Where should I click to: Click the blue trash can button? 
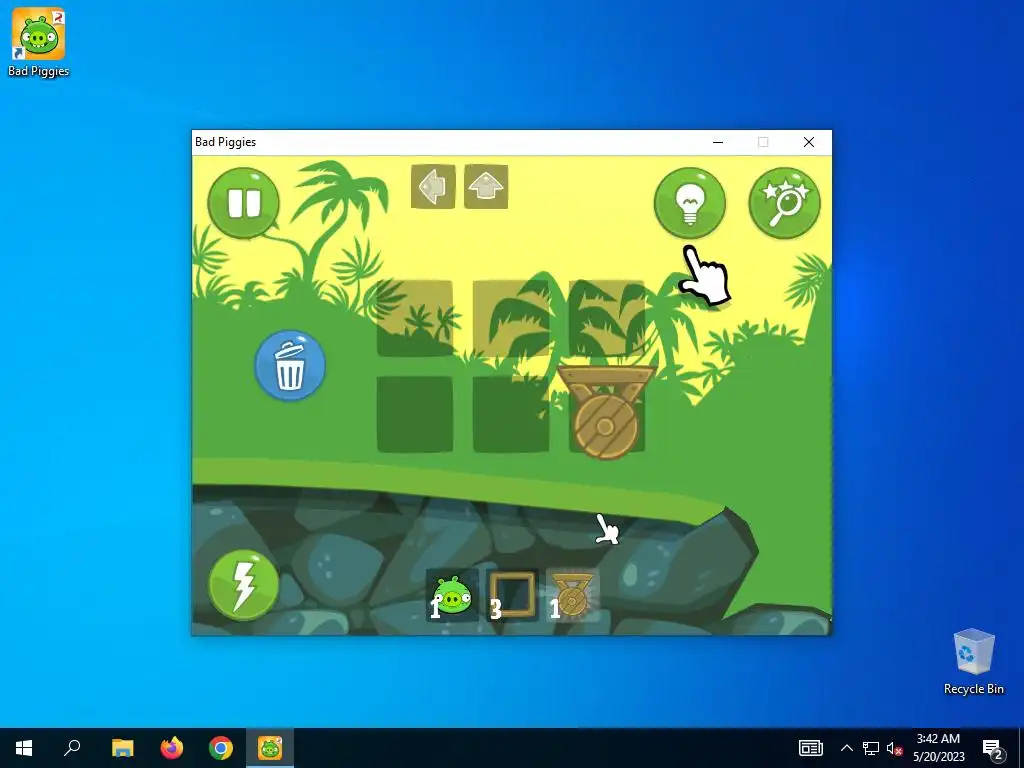(x=290, y=365)
